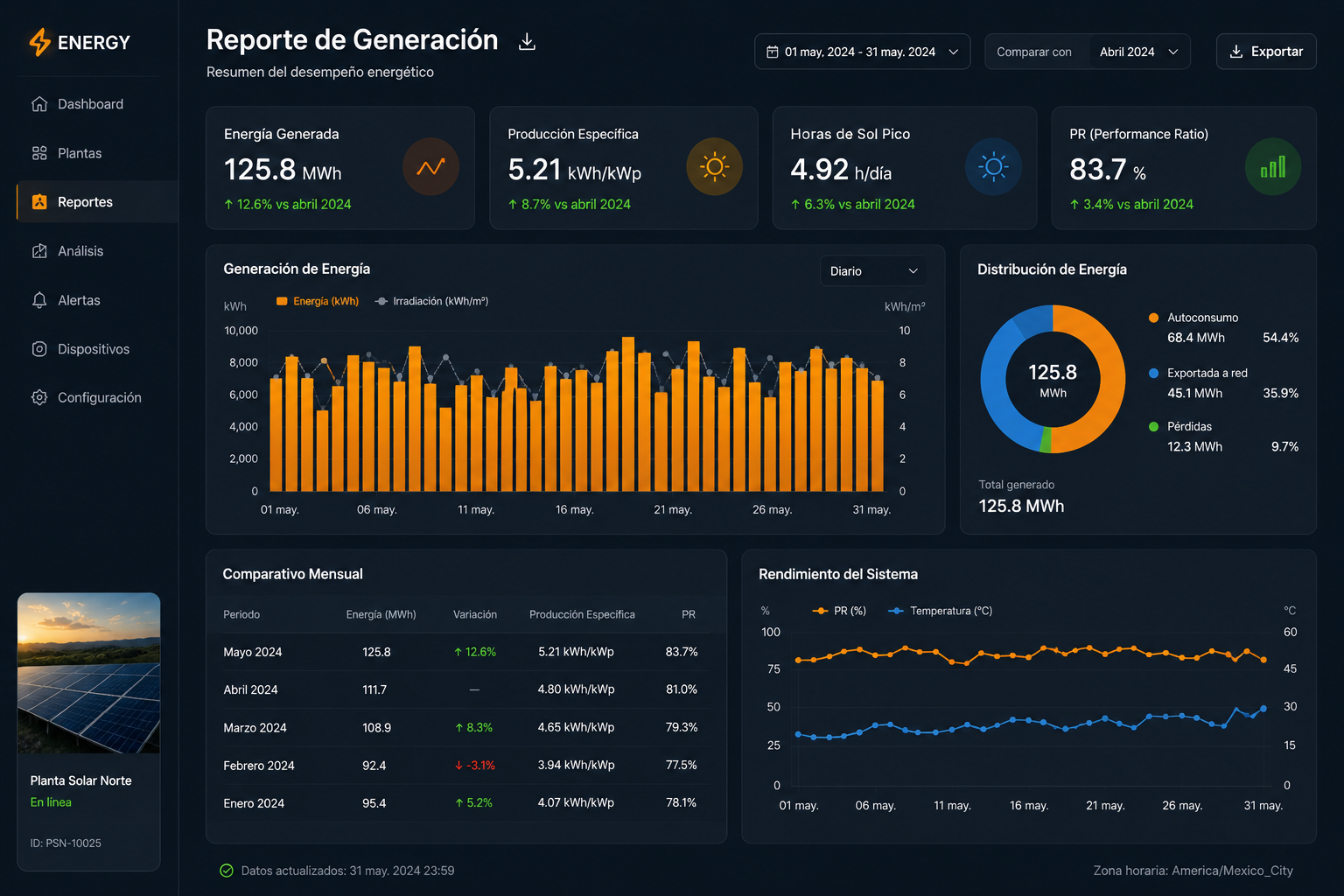Open the Plantas menu item

click(x=89, y=153)
